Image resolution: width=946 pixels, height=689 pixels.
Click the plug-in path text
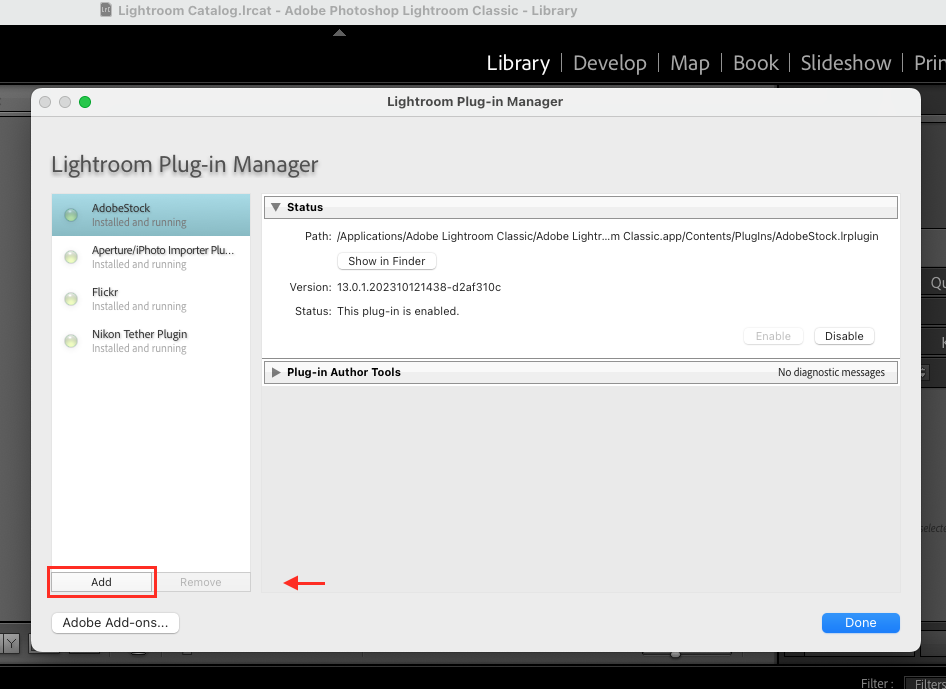[608, 236]
